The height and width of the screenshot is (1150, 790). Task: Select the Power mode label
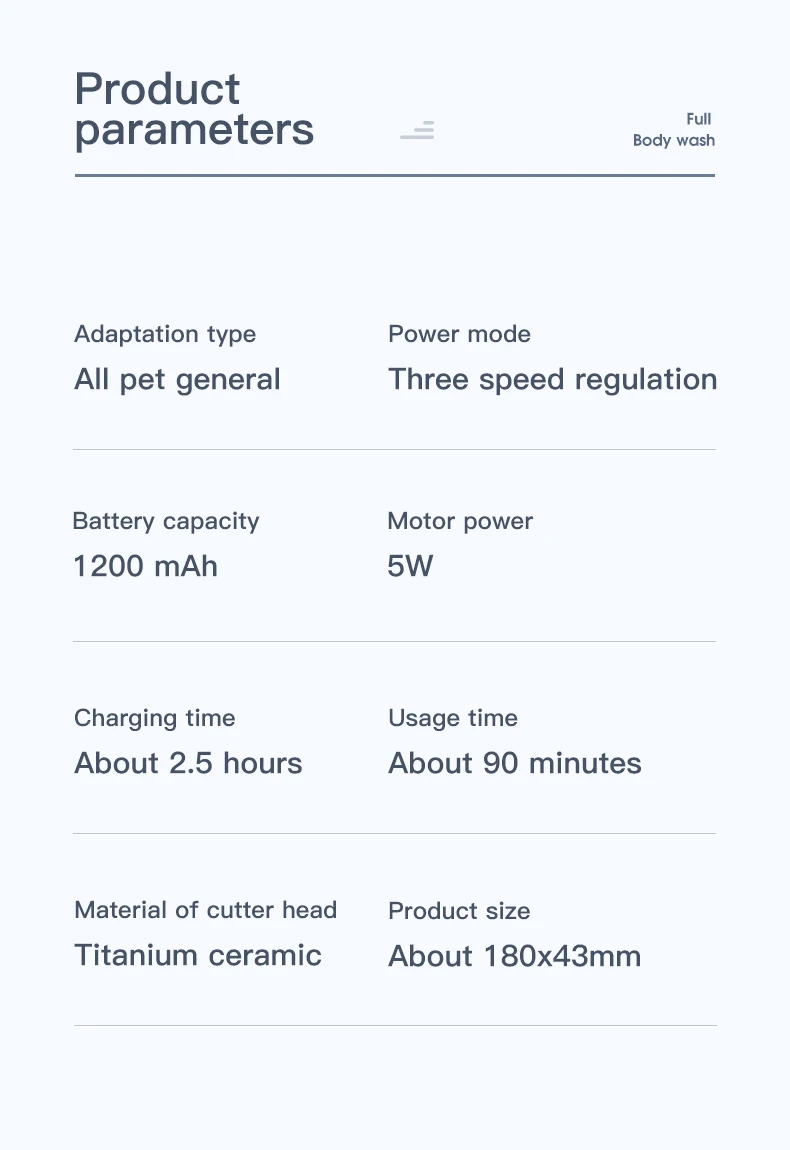459,334
